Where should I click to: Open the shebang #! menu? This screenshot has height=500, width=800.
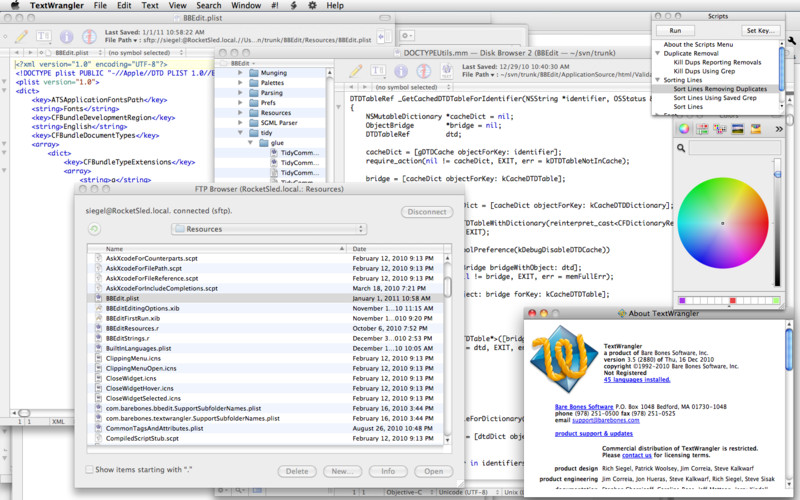click(275, 6)
